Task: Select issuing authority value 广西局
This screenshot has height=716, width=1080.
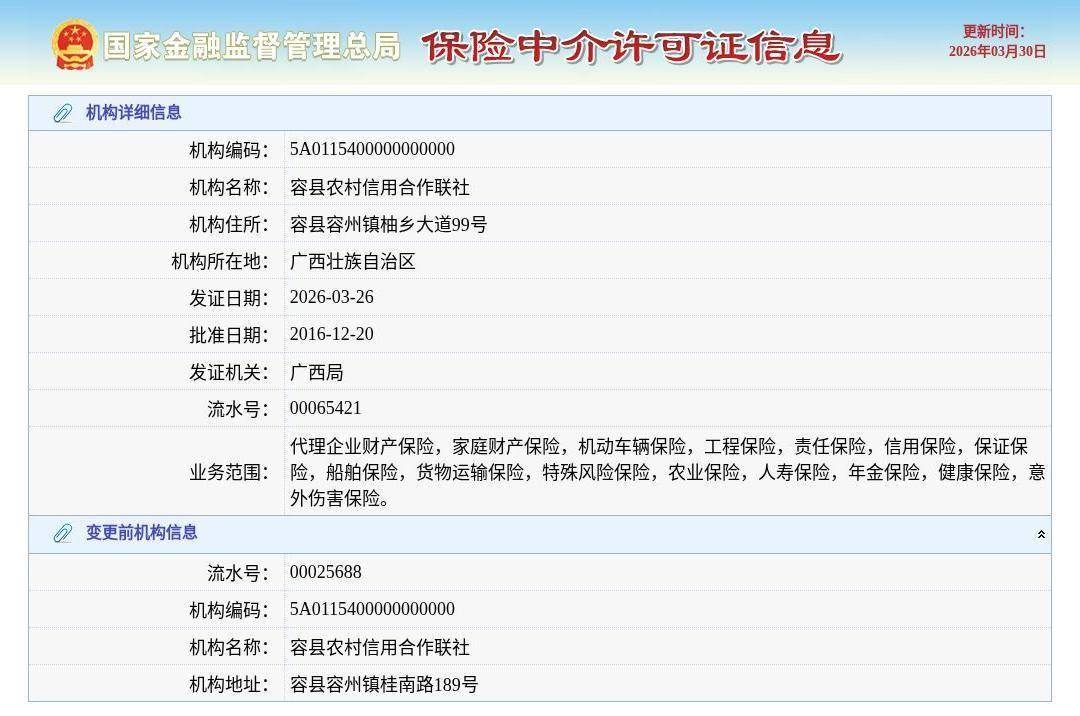Action: point(316,372)
